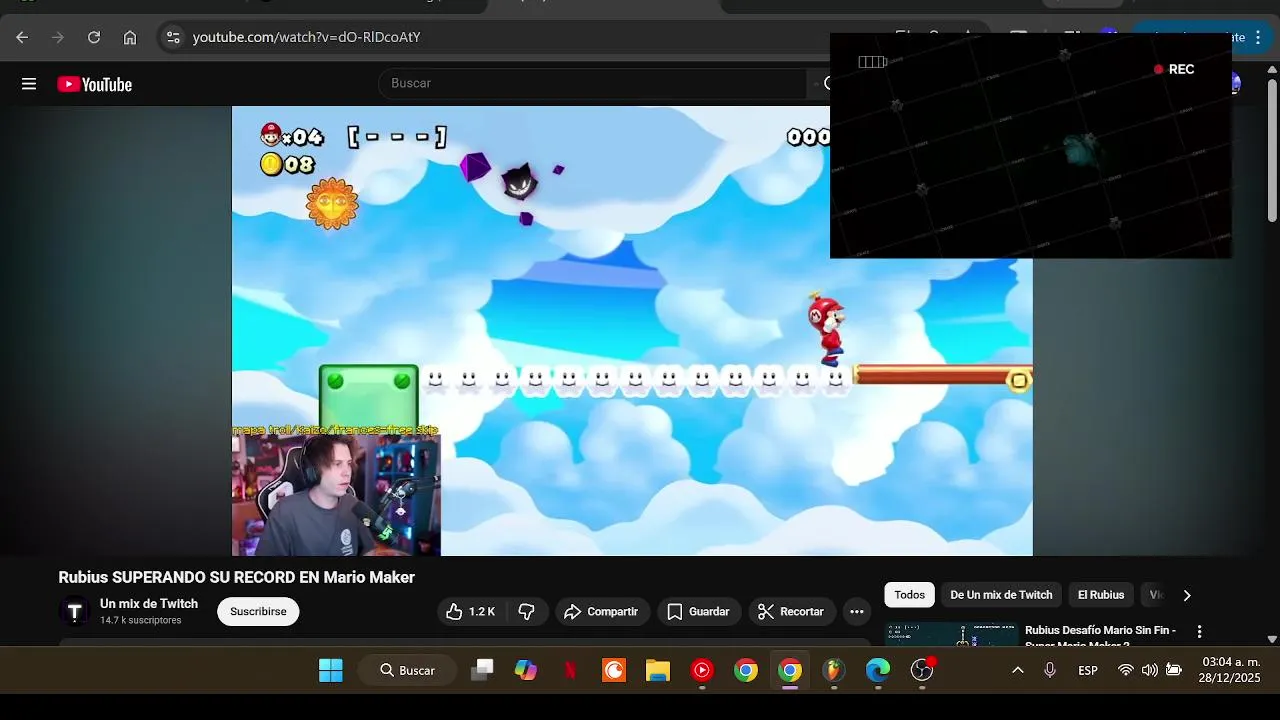
Task: Switch to the active Chrome taskbar window
Action: (x=790, y=670)
